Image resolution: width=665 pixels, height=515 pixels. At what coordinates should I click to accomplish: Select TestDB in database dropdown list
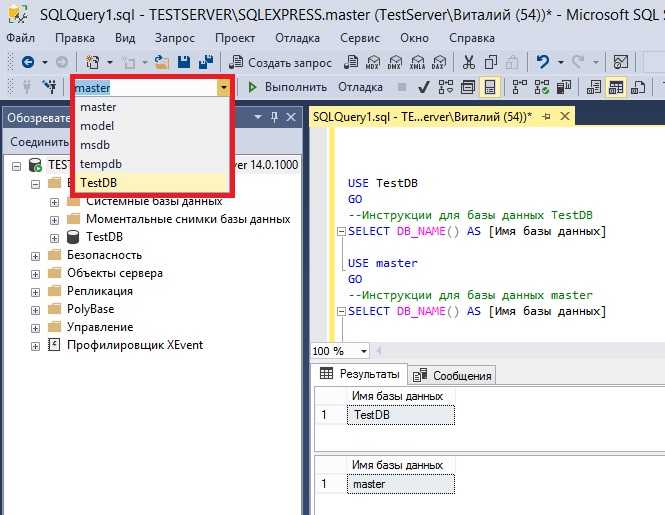[101, 182]
